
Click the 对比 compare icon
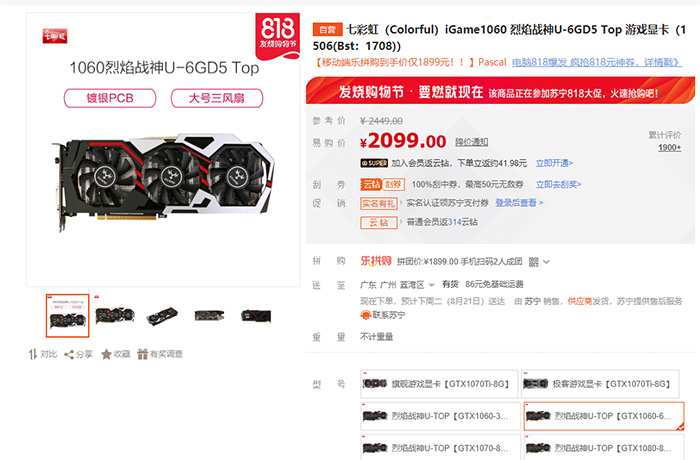tap(33, 354)
